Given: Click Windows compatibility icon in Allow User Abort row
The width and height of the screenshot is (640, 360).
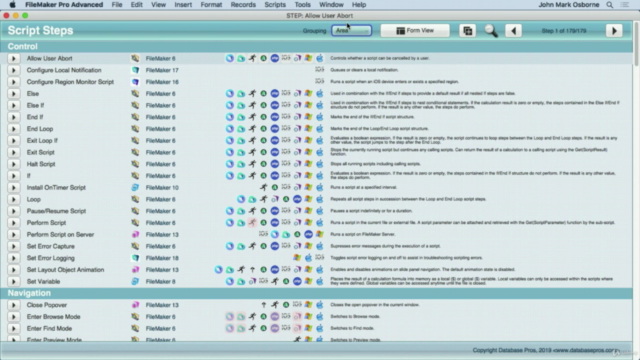Looking at the screenshot, I should tap(309, 58).
